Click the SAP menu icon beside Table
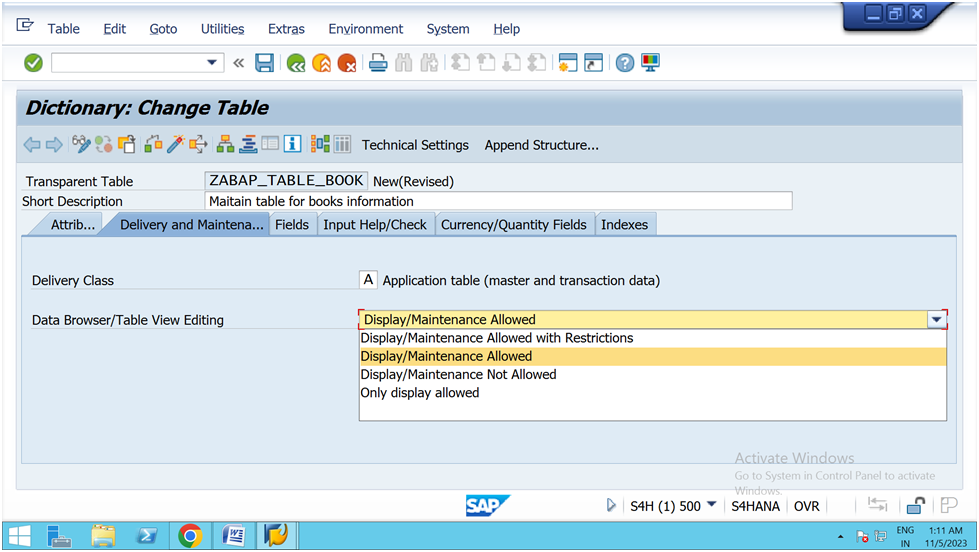 [25, 25]
